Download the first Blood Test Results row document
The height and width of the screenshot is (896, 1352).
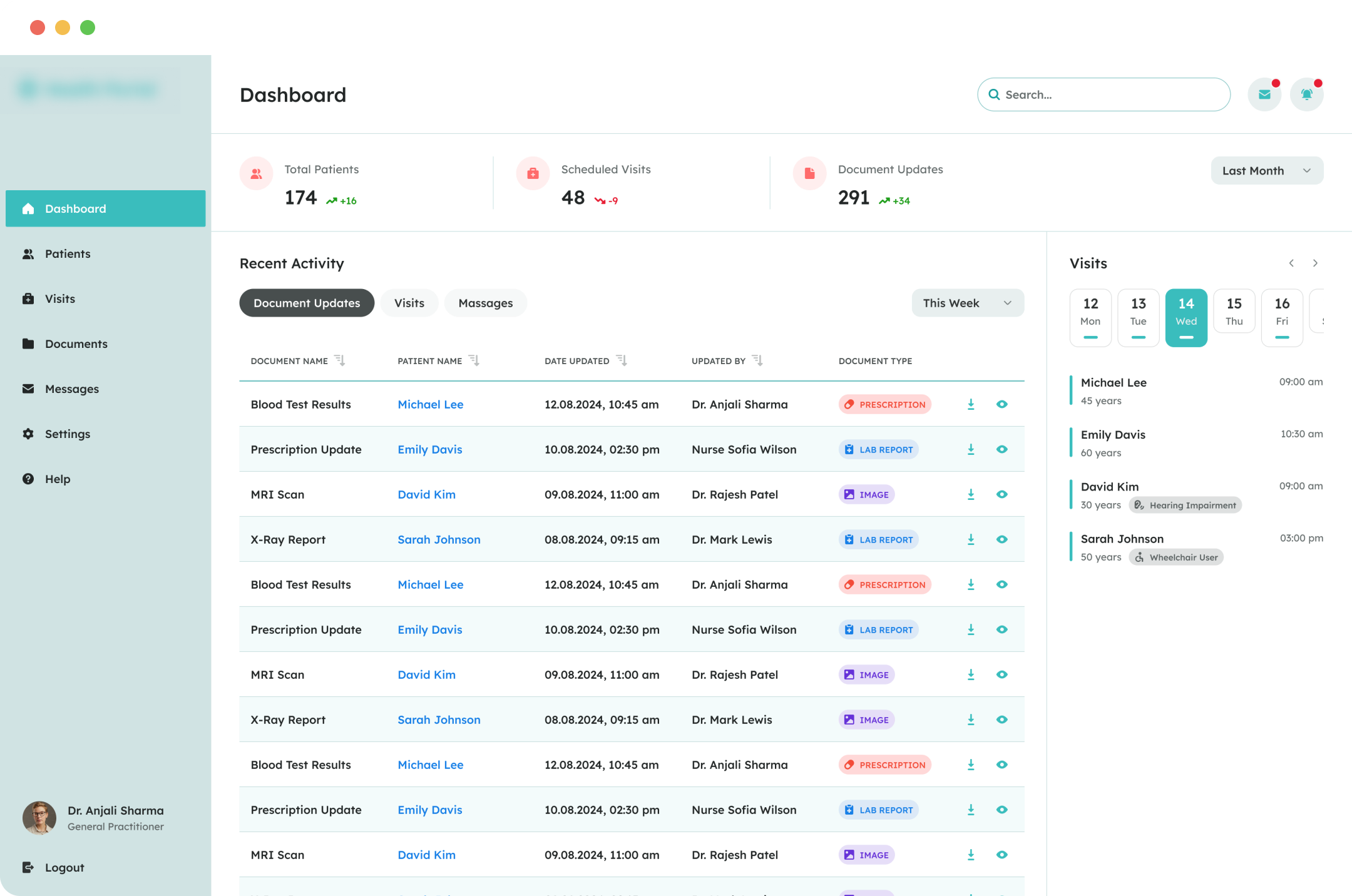click(x=971, y=404)
